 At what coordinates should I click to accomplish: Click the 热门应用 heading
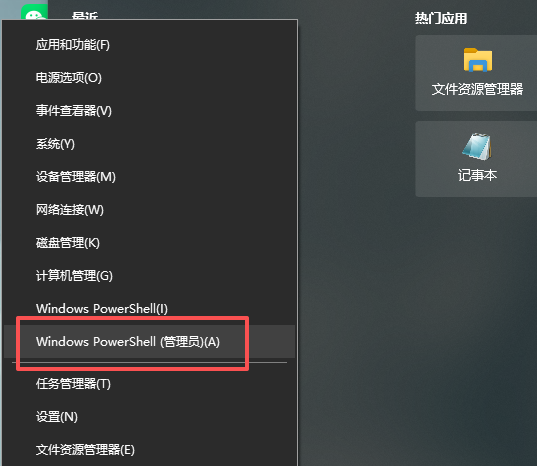point(441,18)
